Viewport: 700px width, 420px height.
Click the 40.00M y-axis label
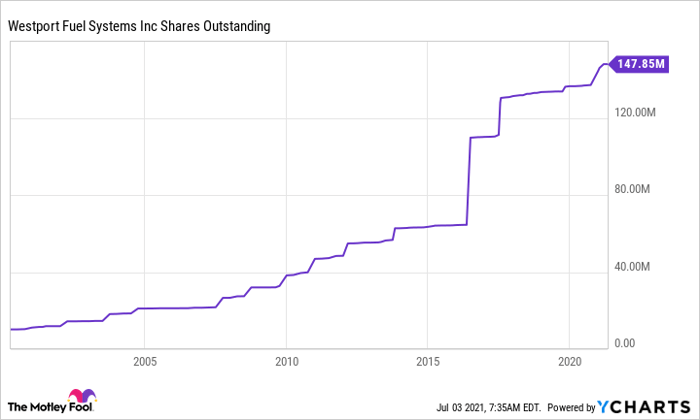coord(641,267)
